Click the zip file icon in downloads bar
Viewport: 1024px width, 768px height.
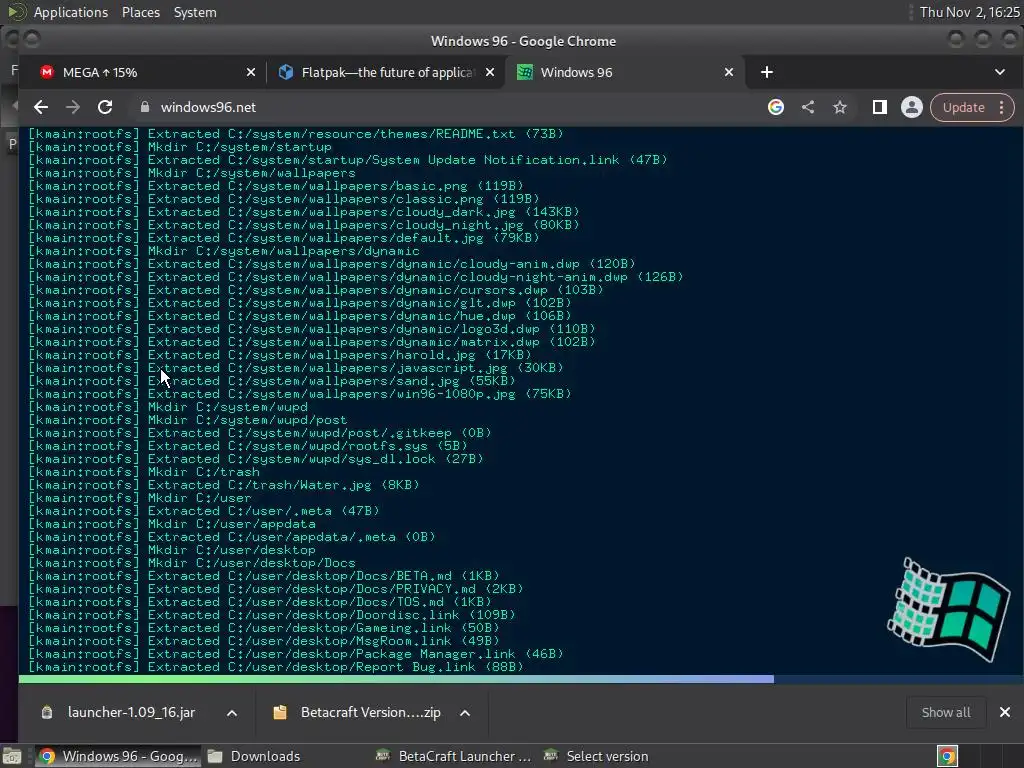(280, 712)
